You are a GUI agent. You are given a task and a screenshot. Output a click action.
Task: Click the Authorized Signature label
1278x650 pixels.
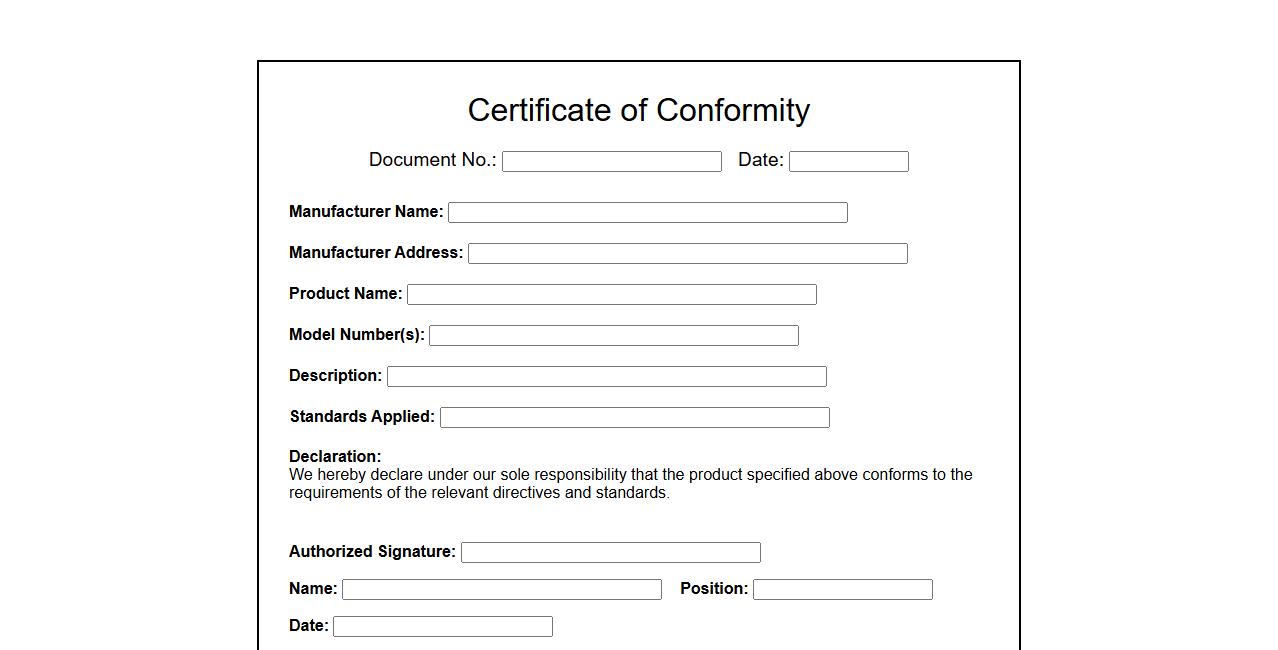(x=372, y=552)
